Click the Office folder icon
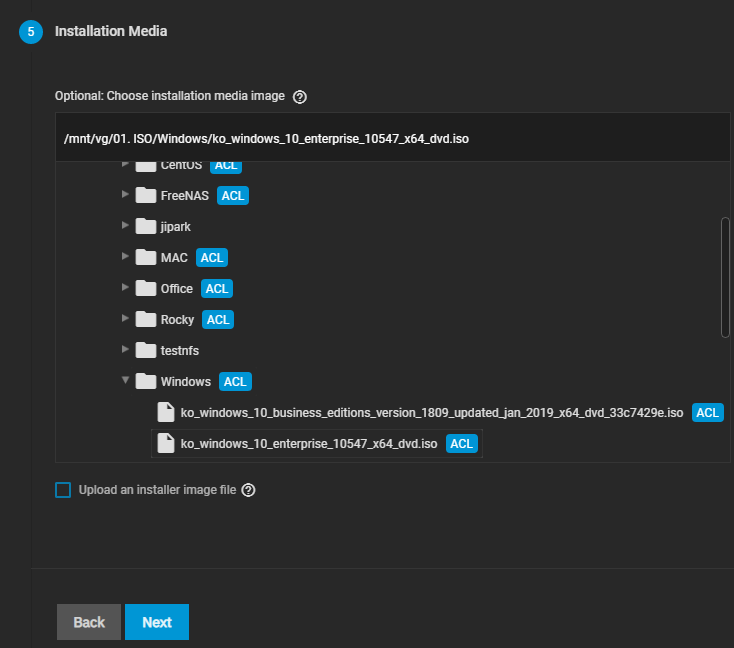Viewport: 734px width, 648px height. 146,289
